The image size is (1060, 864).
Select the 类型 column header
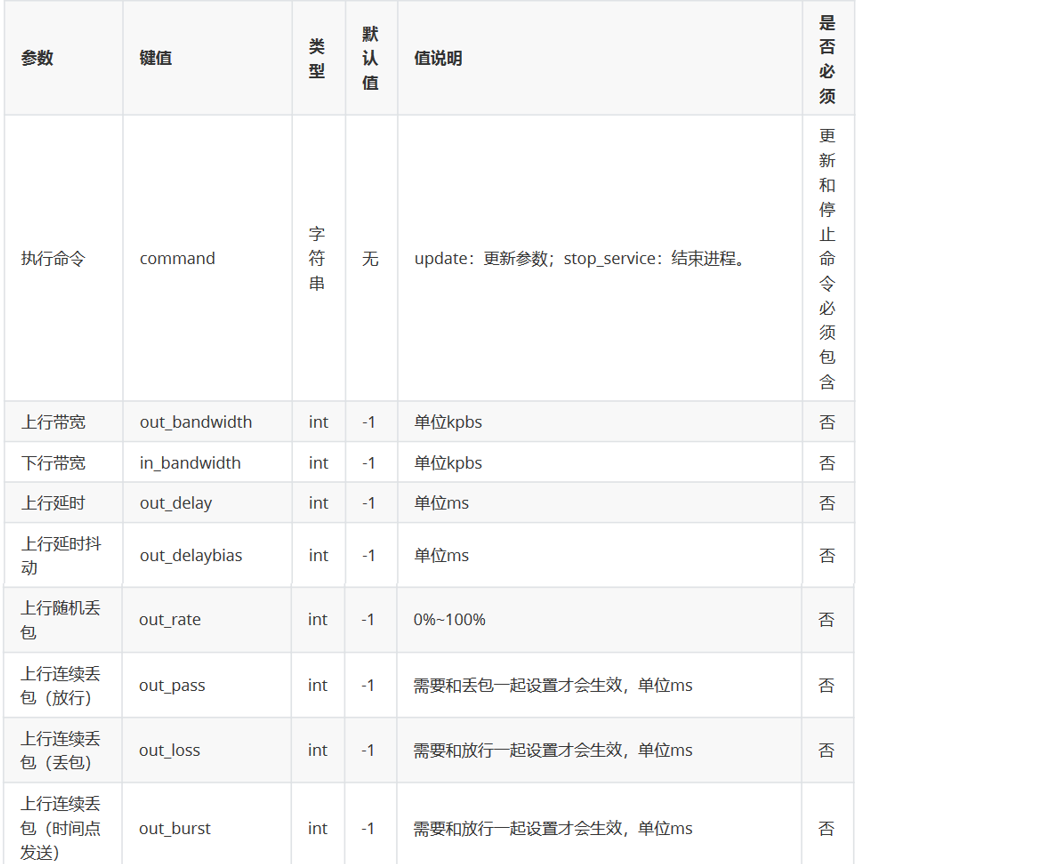pyautogui.click(x=318, y=58)
